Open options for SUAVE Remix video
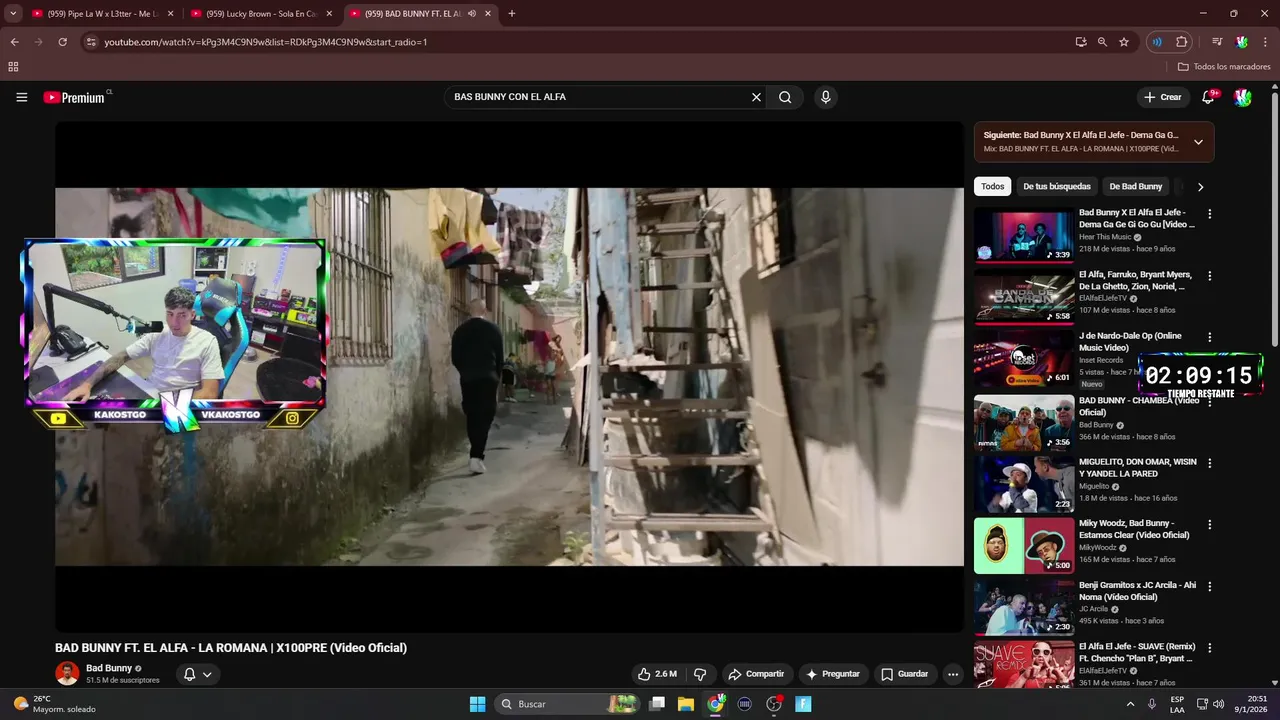This screenshot has height=720, width=1280. point(1209,648)
